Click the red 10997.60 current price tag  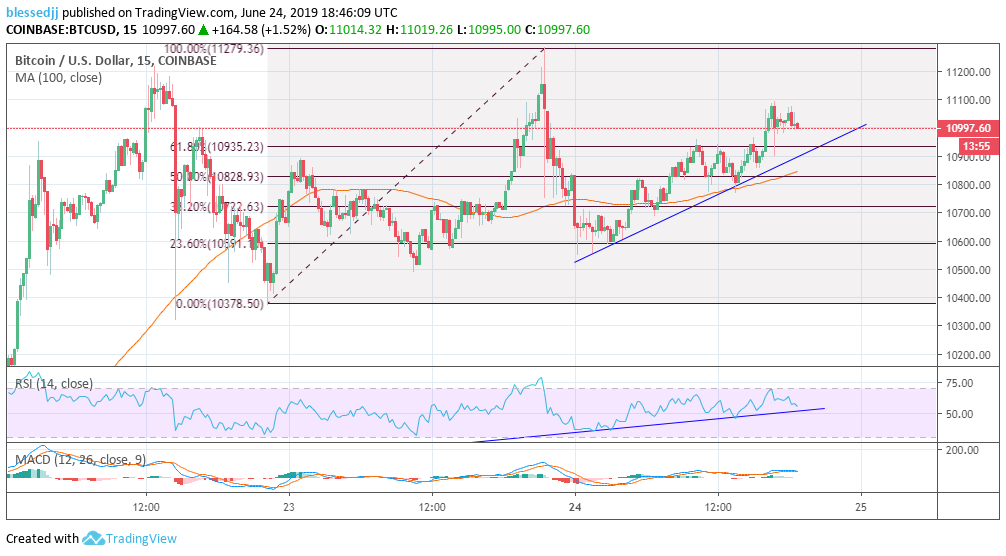pyautogui.click(x=968, y=128)
